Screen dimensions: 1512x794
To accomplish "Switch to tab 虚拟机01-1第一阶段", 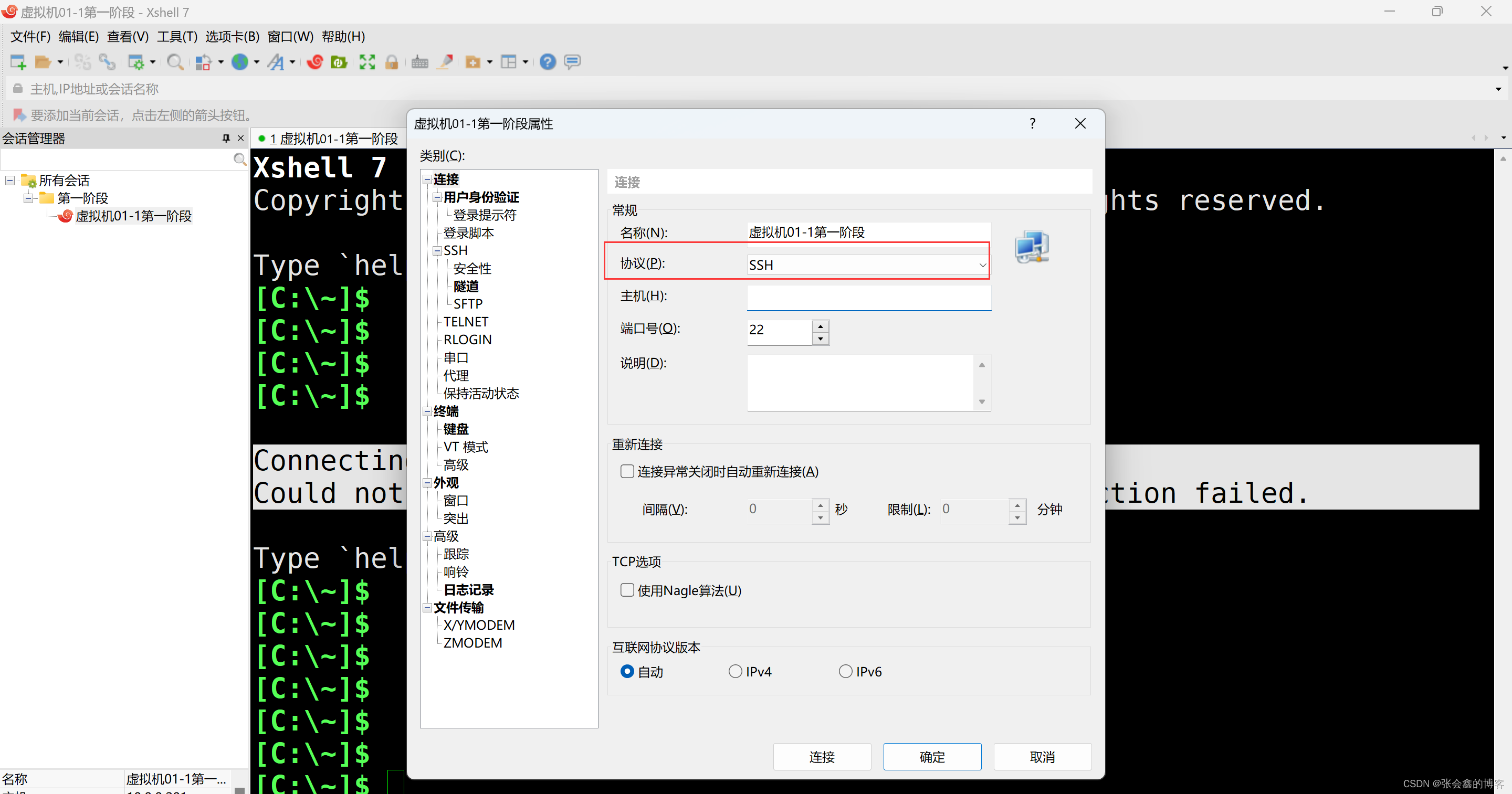I will point(329,139).
